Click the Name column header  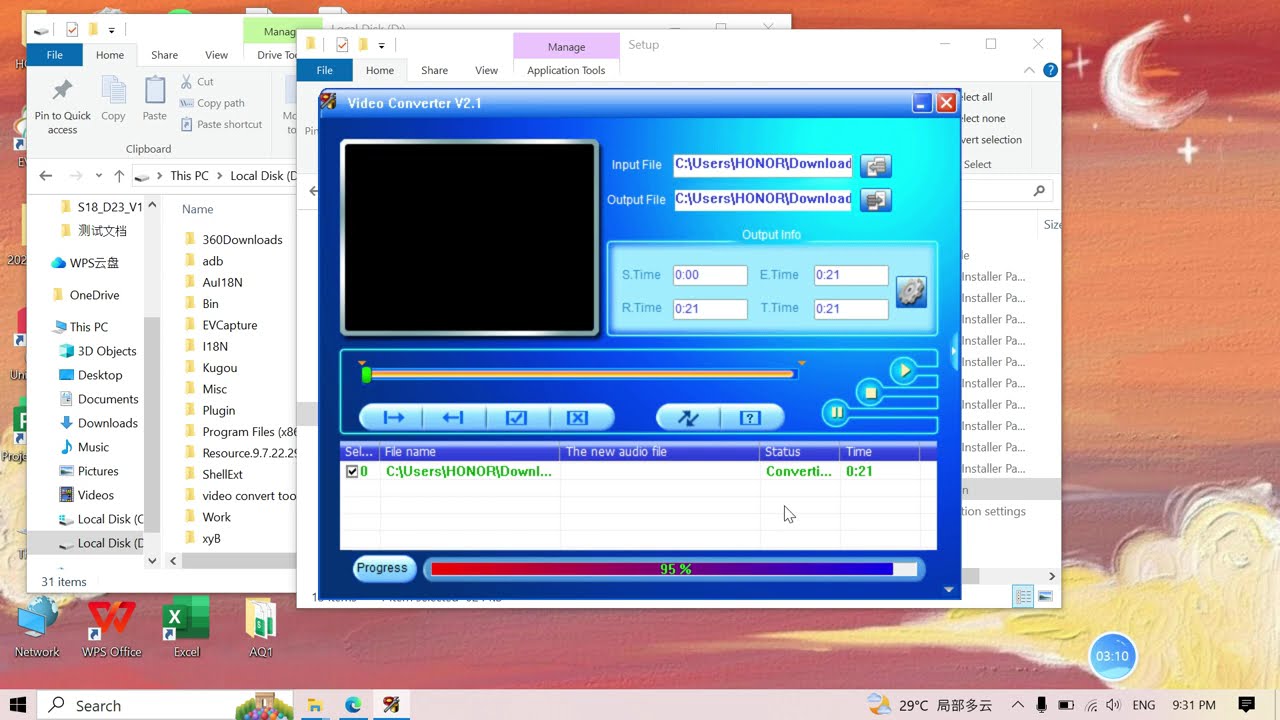(x=198, y=209)
